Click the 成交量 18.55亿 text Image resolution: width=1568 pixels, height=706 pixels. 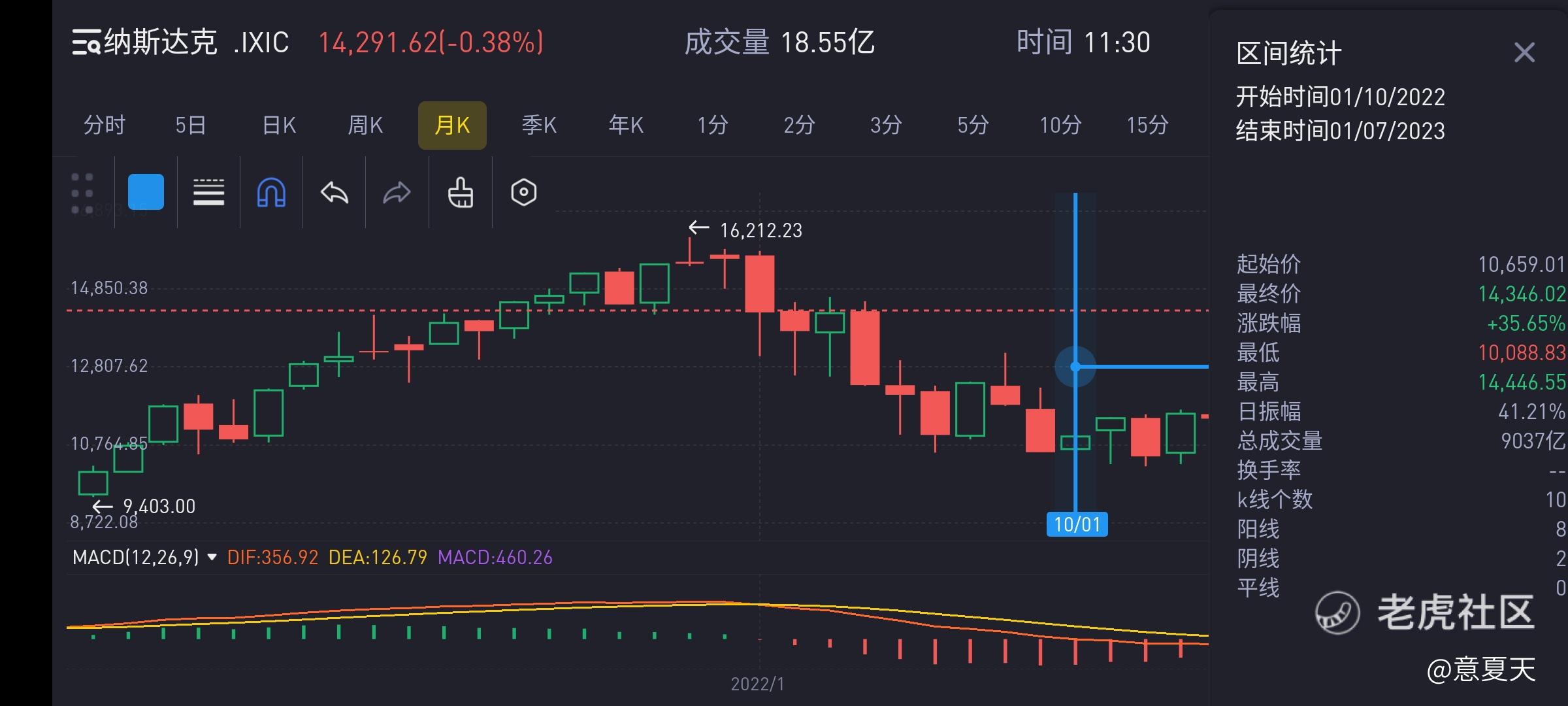[779, 42]
